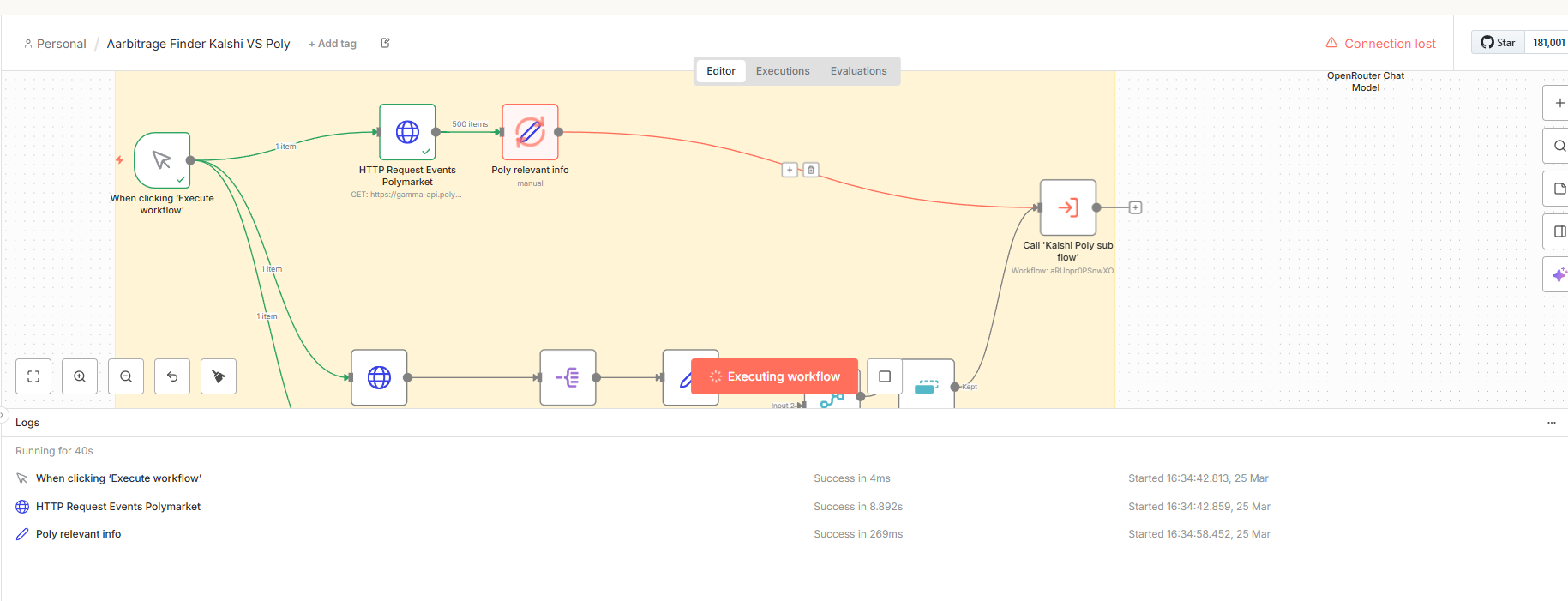Screen dimensions: 1568x601
Task: Add a sticky note with the note icon
Action: click(1557, 189)
